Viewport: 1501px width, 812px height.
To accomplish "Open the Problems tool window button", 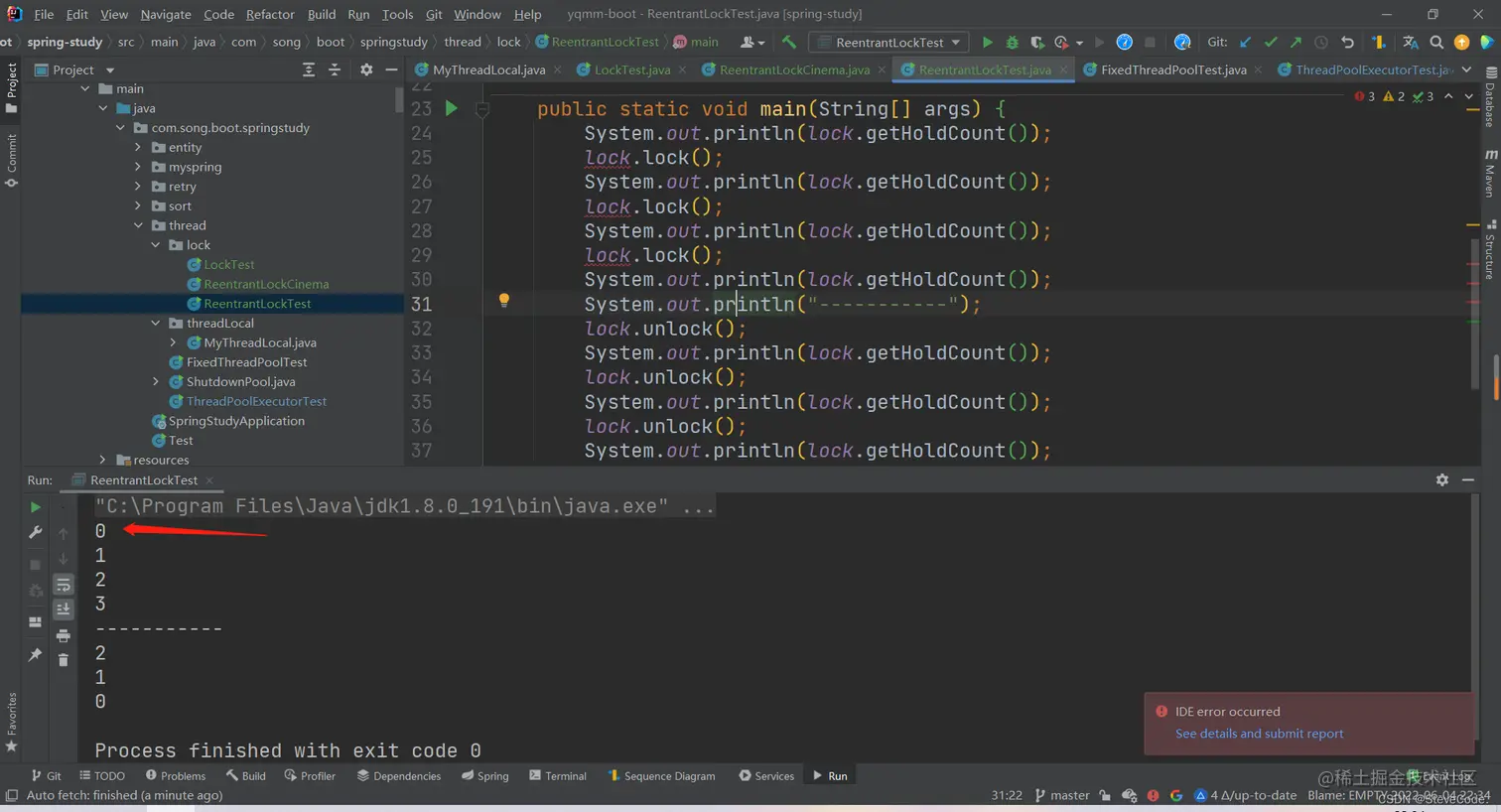I will [176, 776].
